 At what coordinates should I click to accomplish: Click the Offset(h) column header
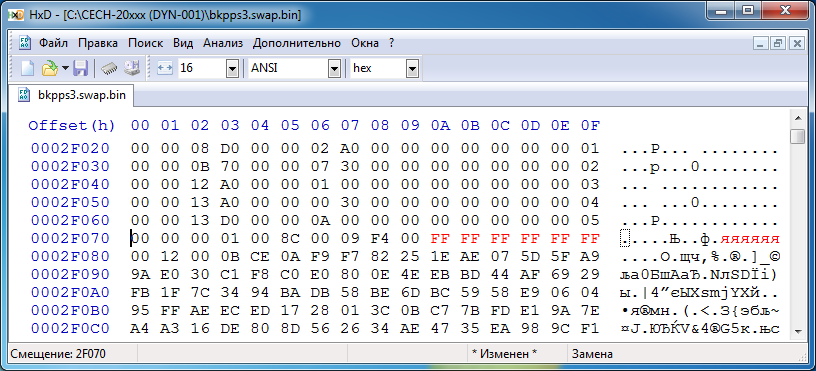click(72, 125)
